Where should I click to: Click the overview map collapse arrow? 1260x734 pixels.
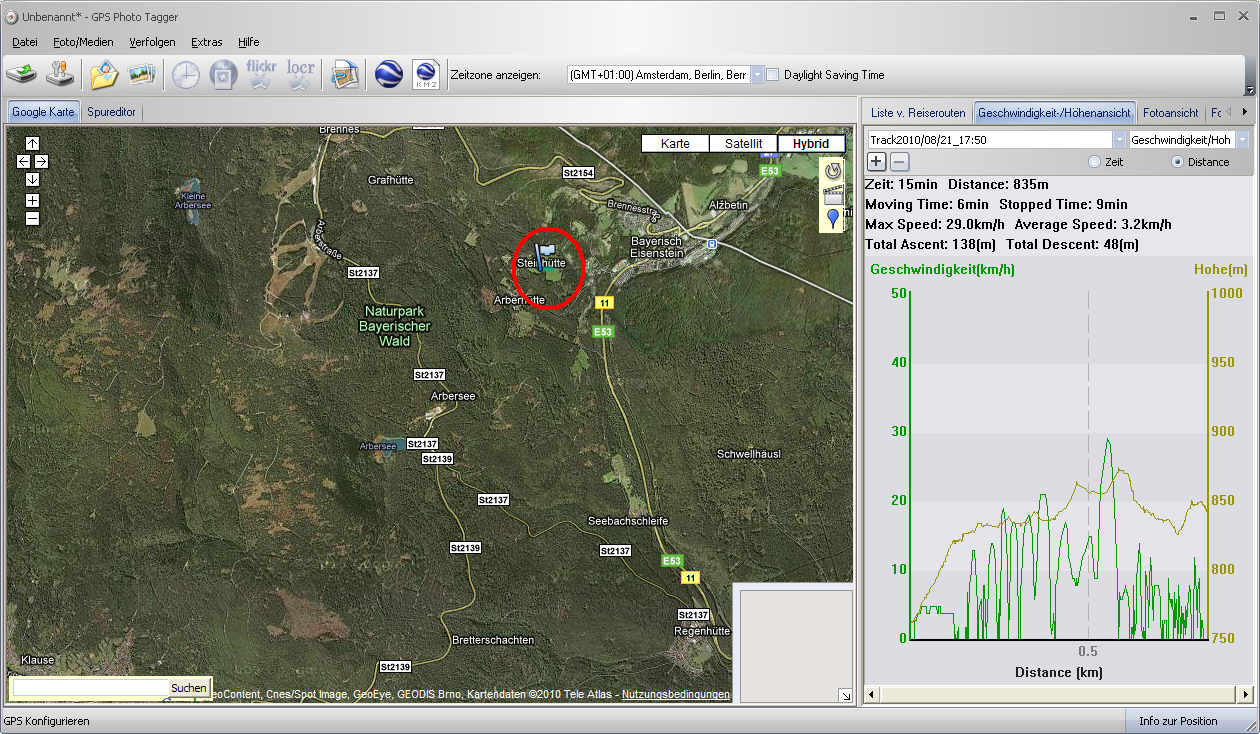(845, 695)
